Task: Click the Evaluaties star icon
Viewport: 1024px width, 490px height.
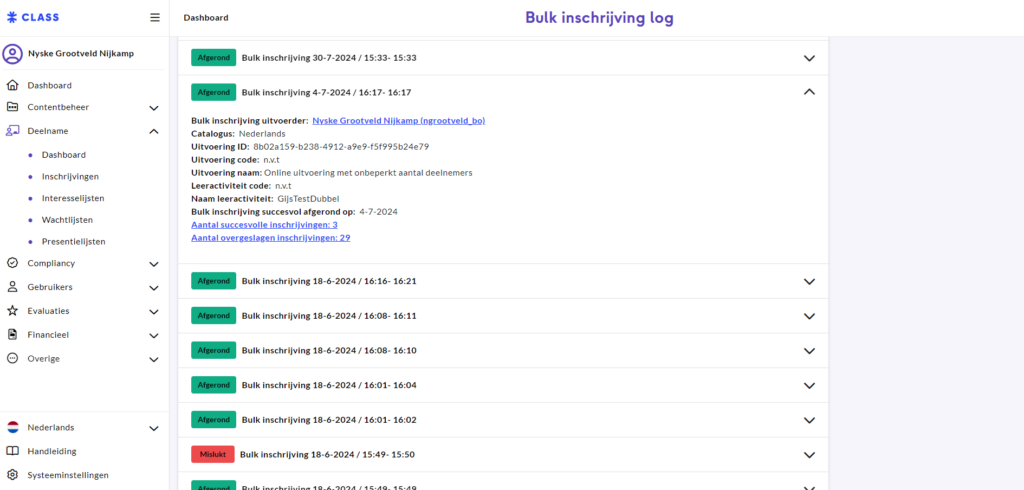Action: tap(12, 311)
